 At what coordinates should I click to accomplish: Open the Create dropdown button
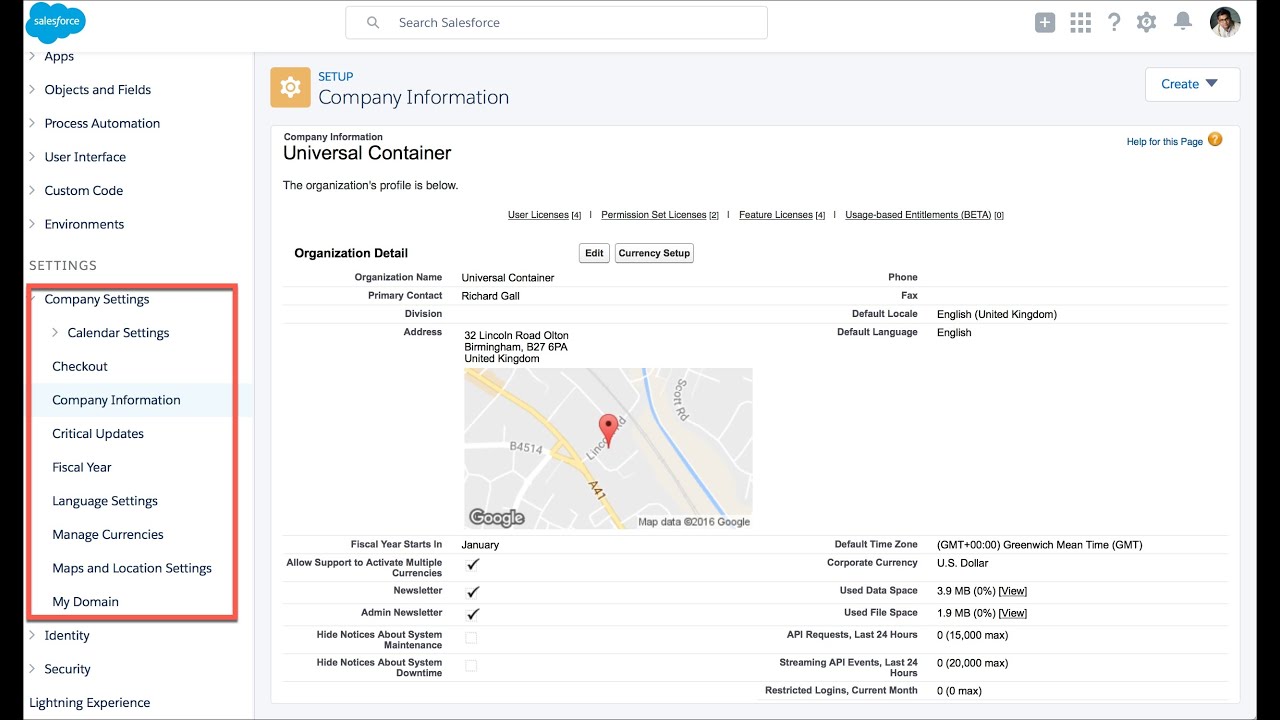(x=1192, y=84)
